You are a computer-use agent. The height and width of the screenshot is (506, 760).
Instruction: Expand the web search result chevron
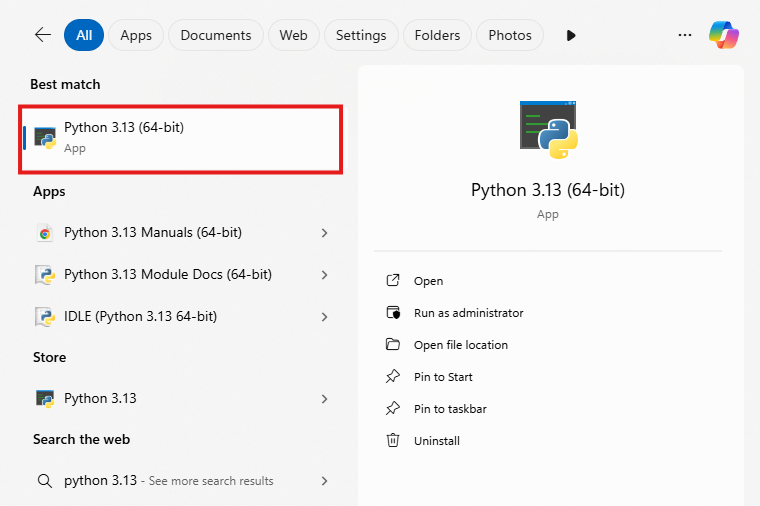tap(324, 481)
